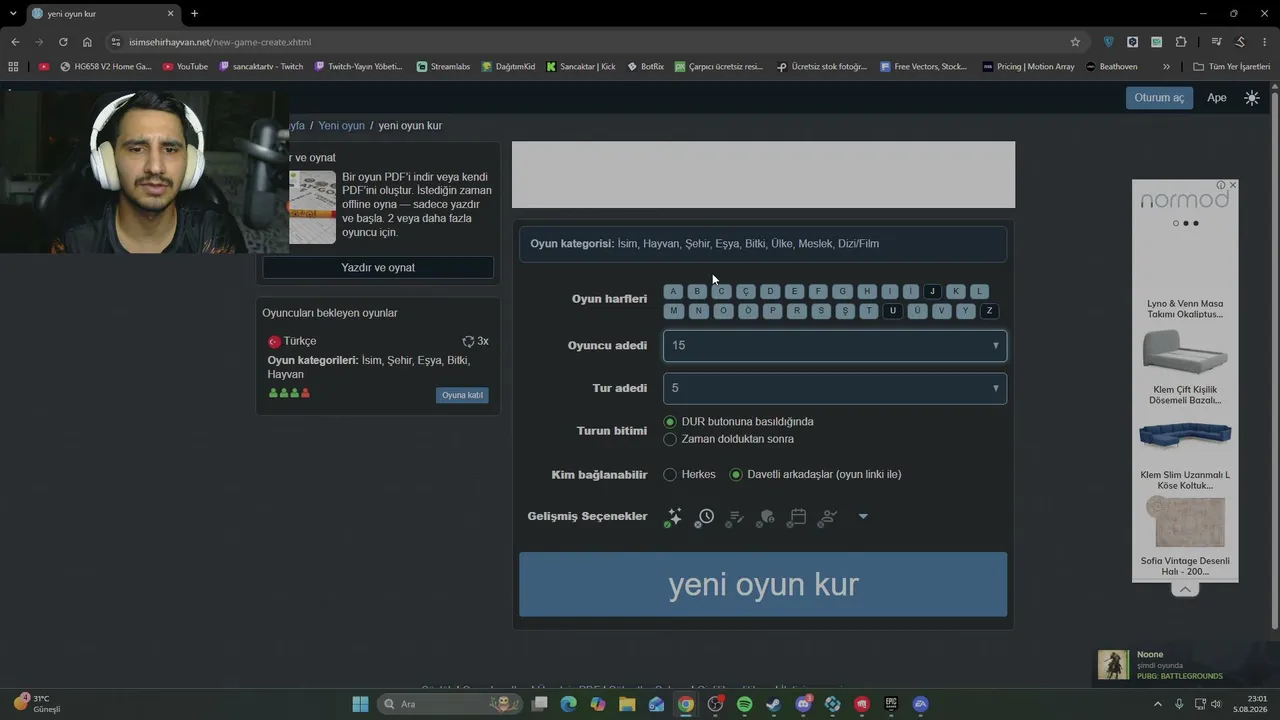Open the Brave shield extension icon

tap(1108, 42)
